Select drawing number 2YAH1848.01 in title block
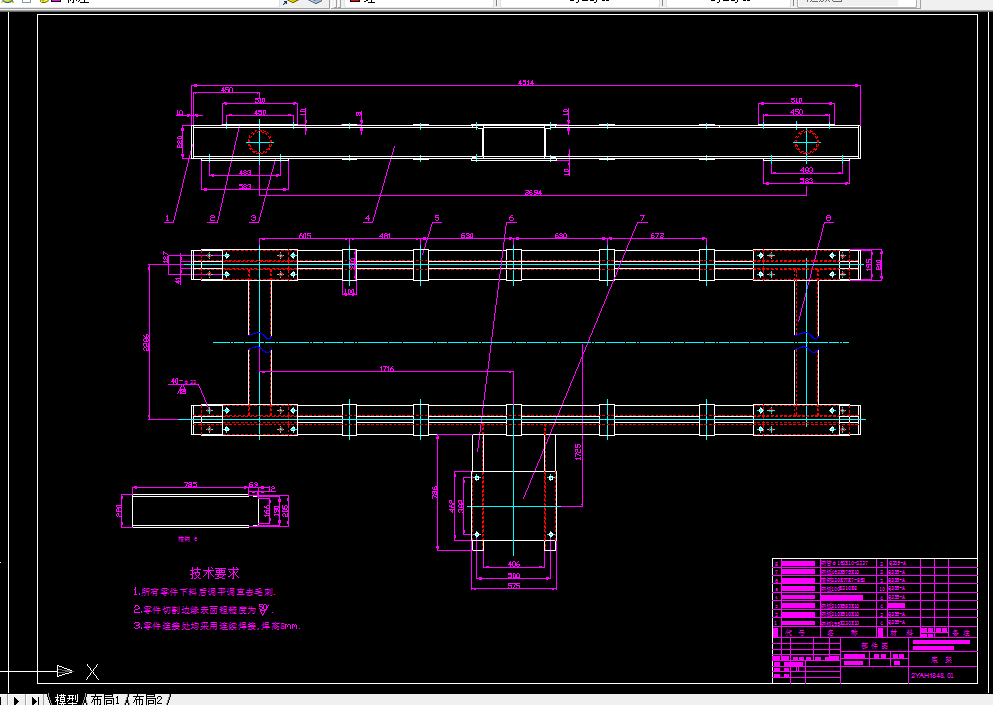993x705 pixels. pos(933,675)
